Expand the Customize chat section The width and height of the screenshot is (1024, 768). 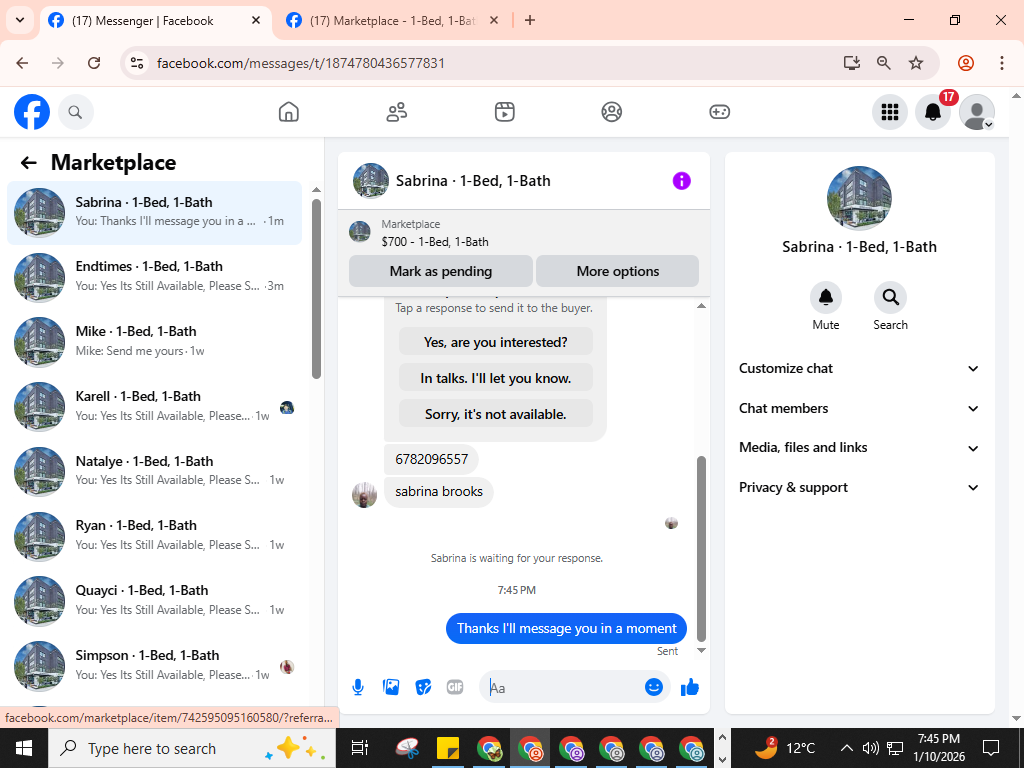859,368
